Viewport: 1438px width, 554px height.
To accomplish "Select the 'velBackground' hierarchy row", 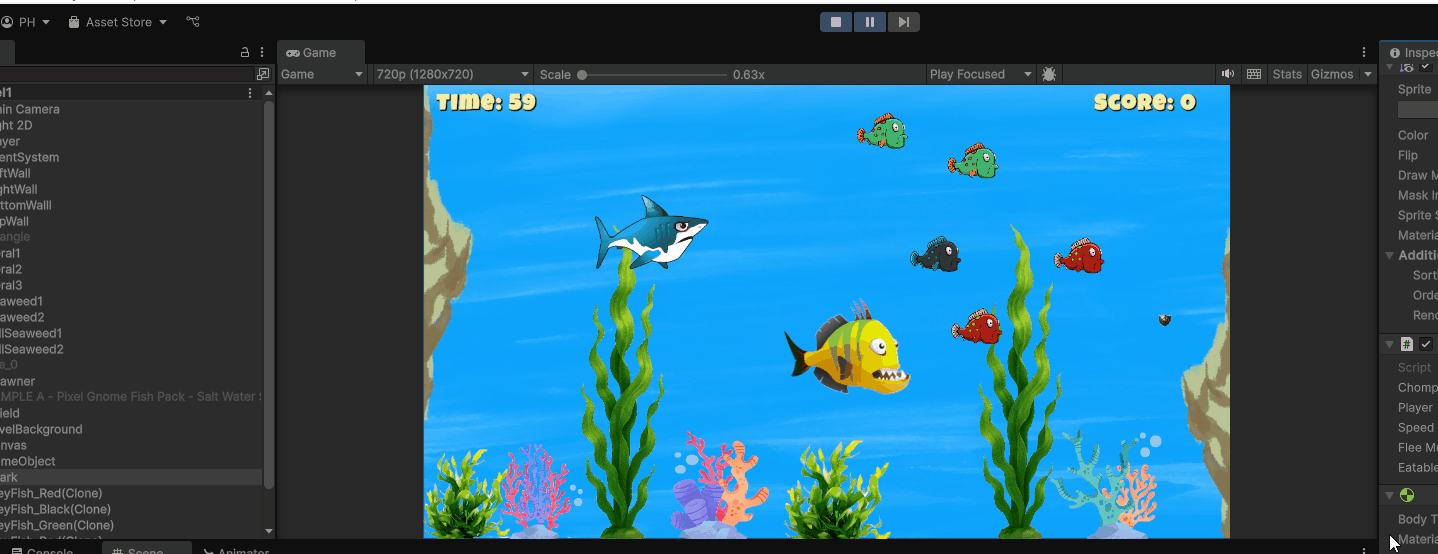I will [131, 429].
